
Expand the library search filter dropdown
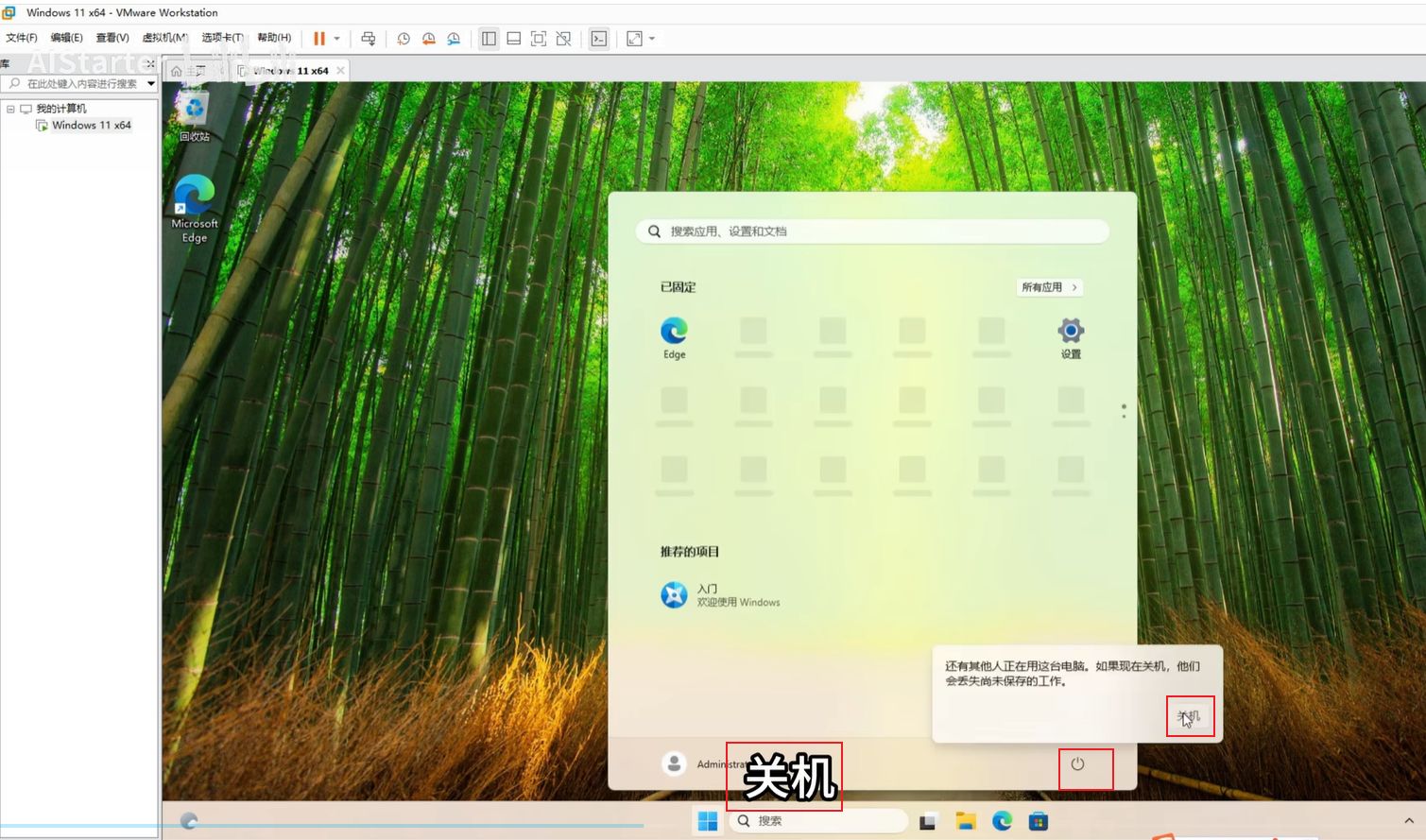point(150,84)
